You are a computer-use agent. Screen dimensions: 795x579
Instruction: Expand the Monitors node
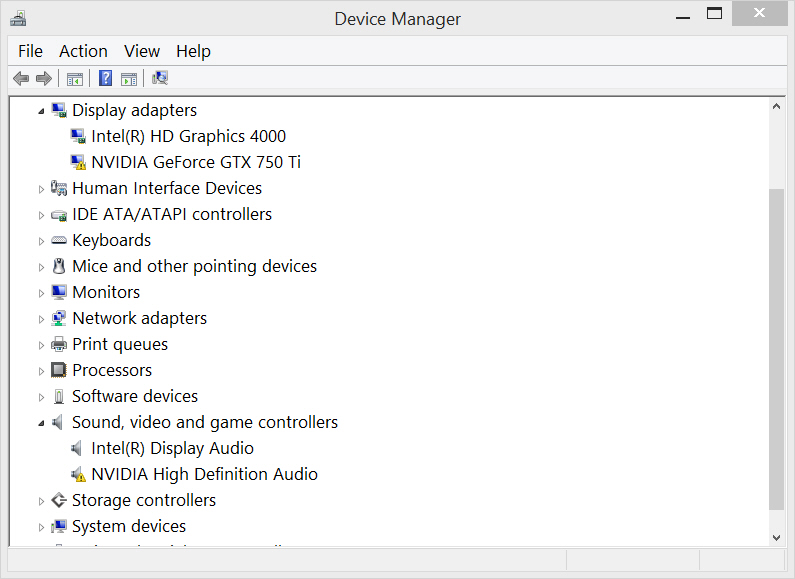click(x=41, y=293)
